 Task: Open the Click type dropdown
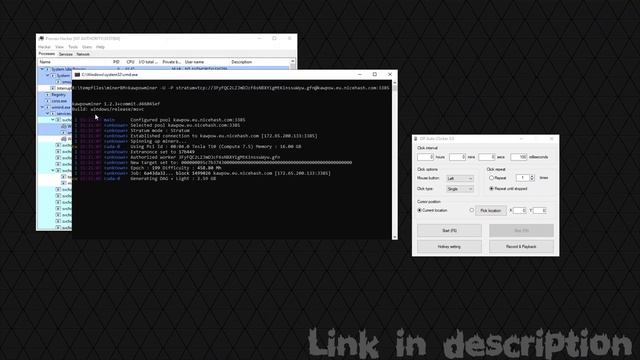[x=460, y=189]
